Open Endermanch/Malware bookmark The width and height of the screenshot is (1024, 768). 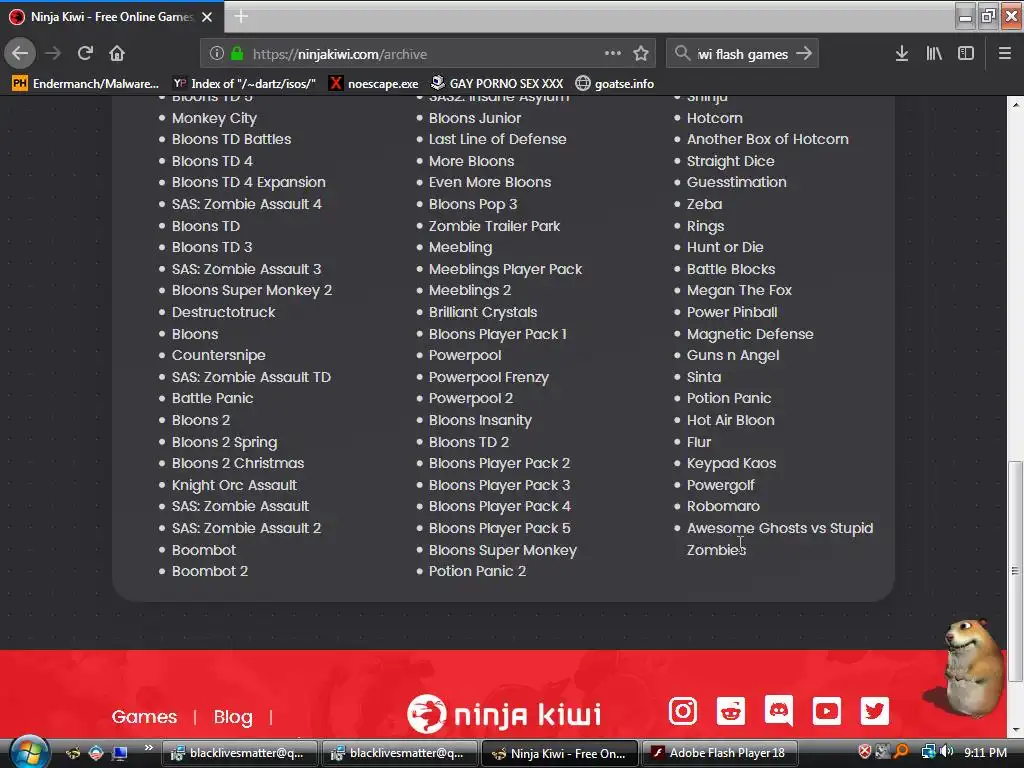point(86,84)
